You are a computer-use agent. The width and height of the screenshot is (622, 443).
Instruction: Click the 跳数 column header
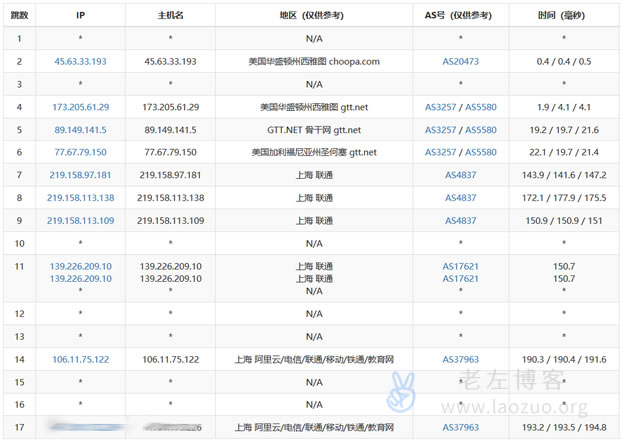pyautogui.click(x=19, y=16)
